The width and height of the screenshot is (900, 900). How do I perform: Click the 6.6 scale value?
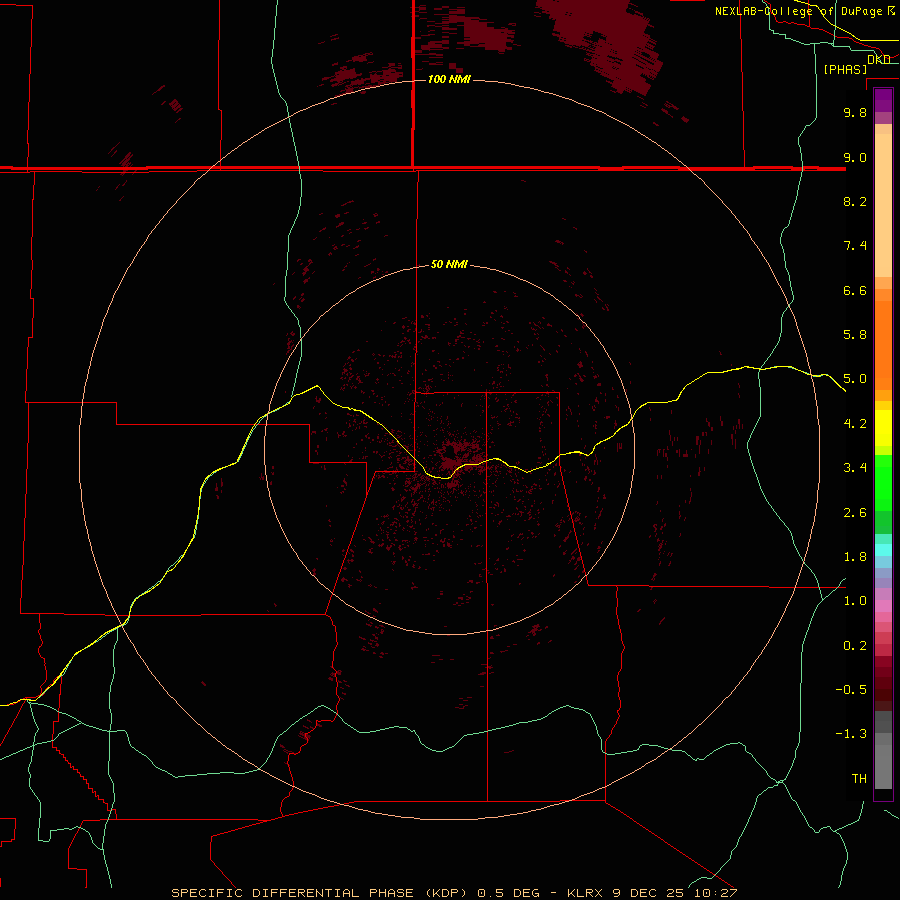(x=855, y=290)
